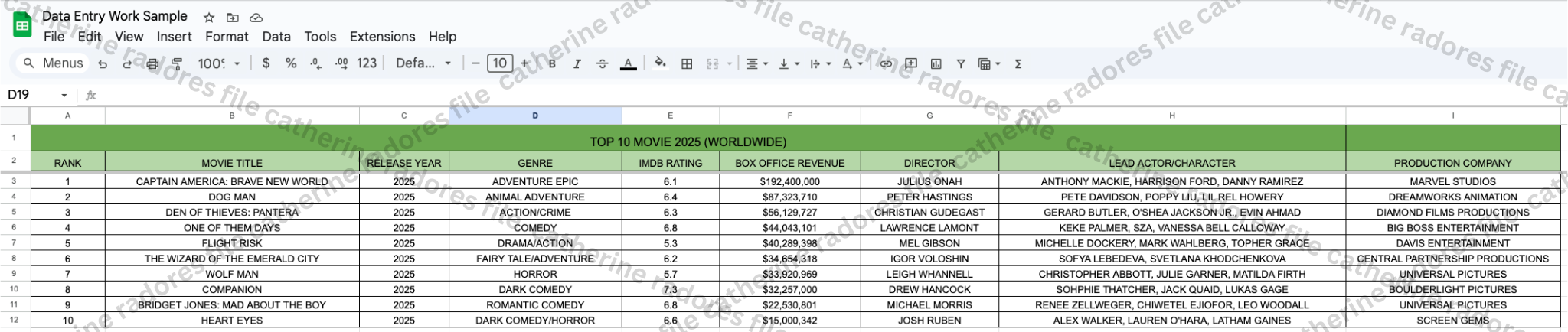
Task: Click the insert link icon
Action: [886, 63]
